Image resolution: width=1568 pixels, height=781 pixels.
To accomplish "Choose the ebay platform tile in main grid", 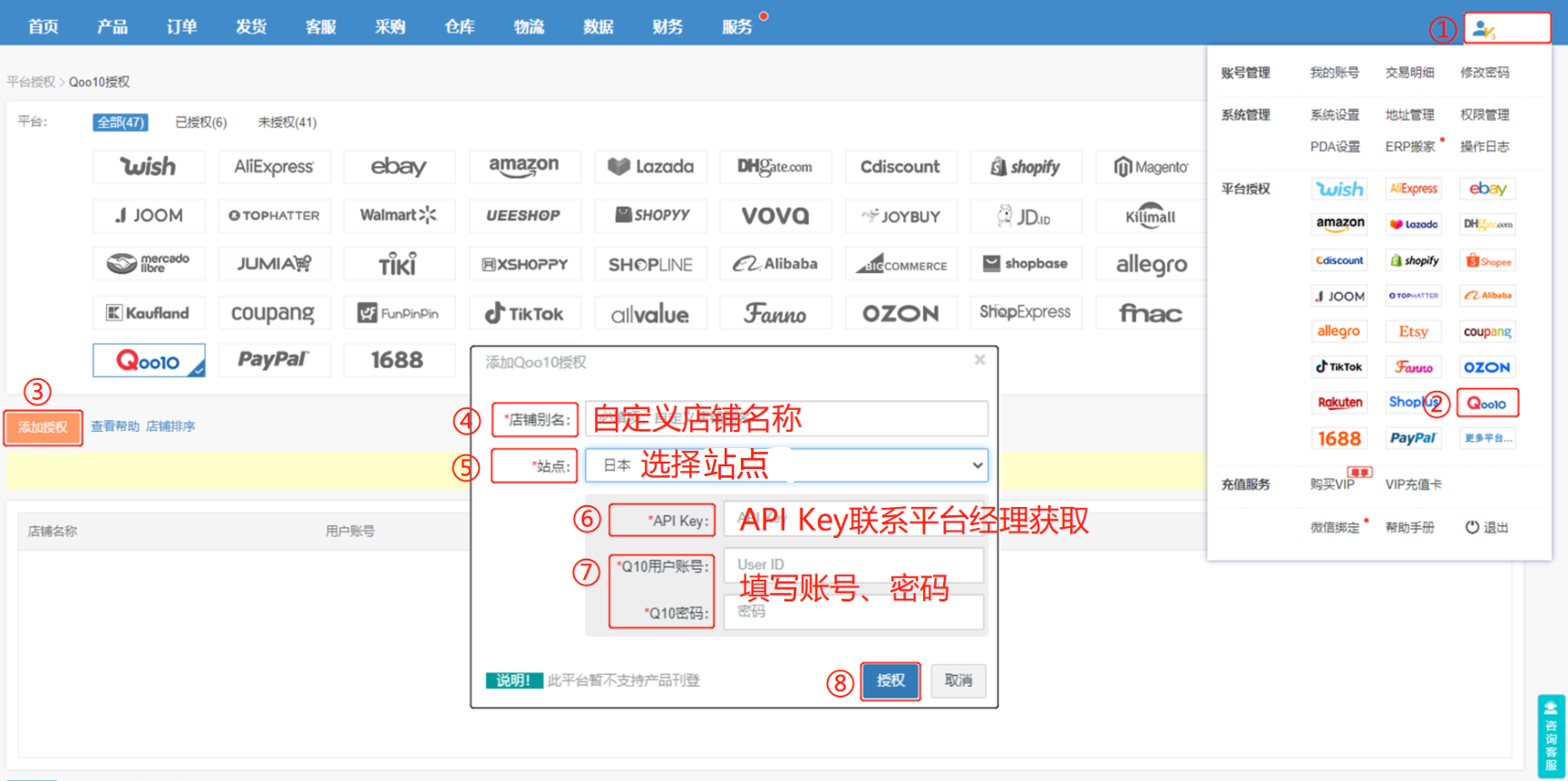I will click(x=399, y=167).
